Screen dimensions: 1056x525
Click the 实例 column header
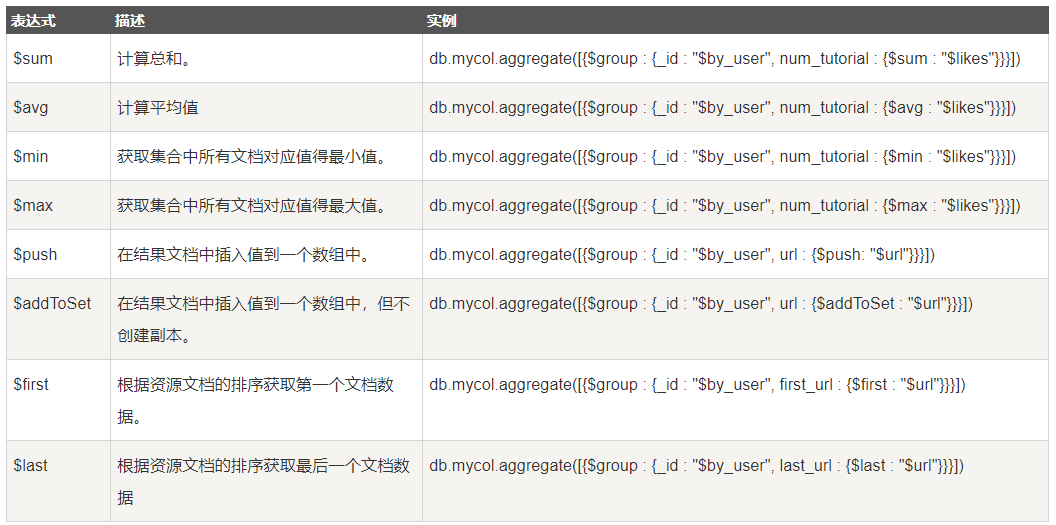tap(441, 20)
